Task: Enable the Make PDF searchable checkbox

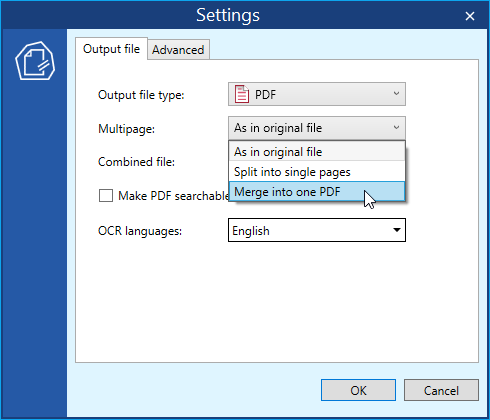Action: point(106,196)
